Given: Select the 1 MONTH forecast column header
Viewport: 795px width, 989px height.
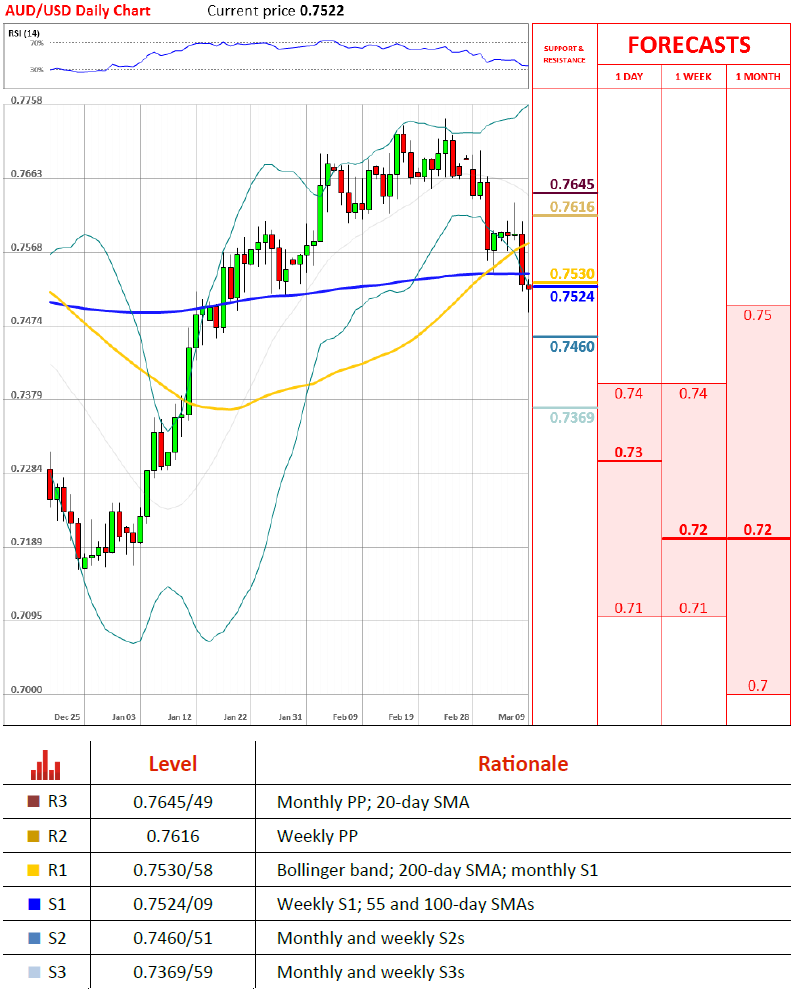Looking at the screenshot, I should (758, 76).
